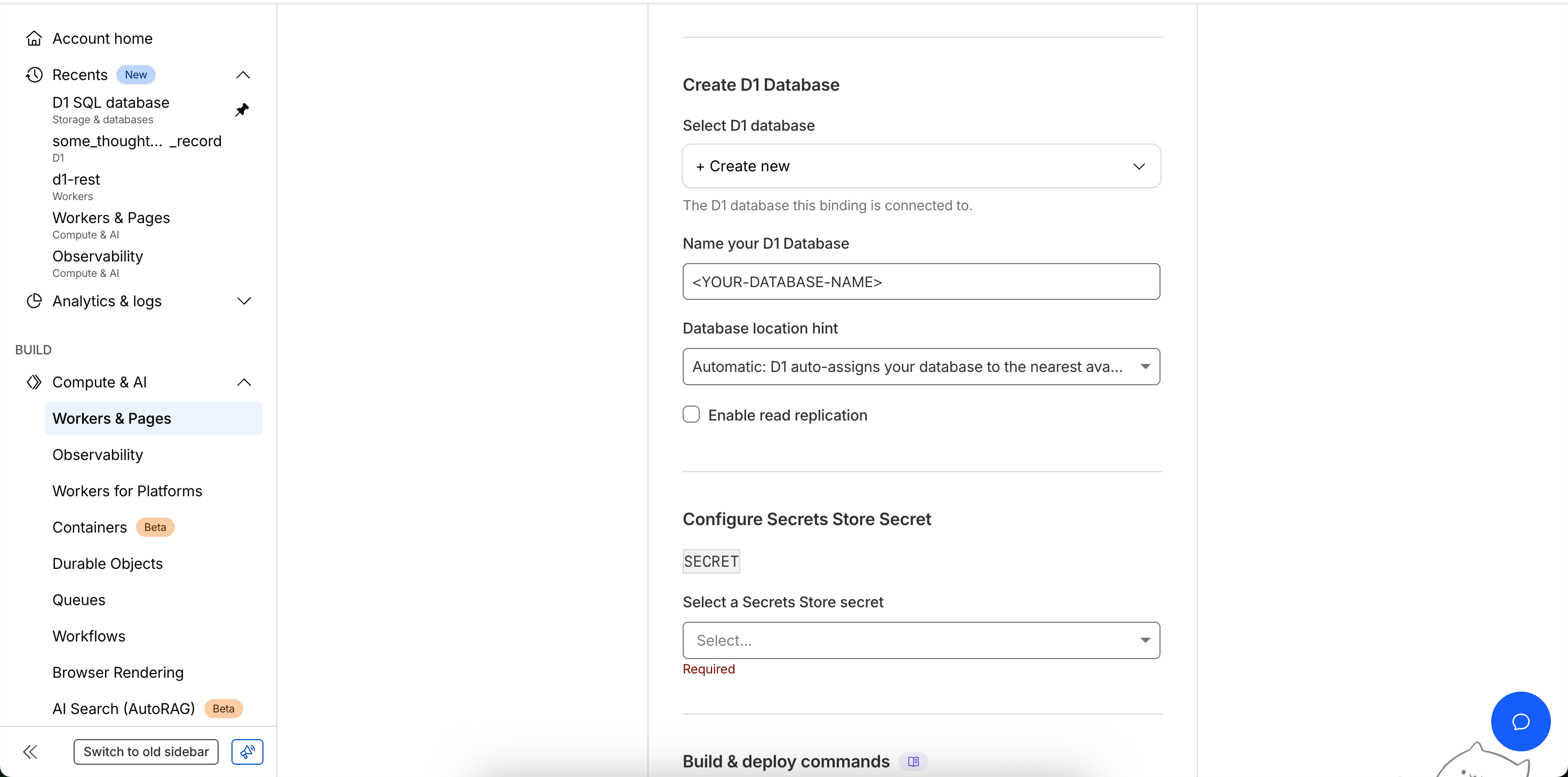Screen dimensions: 1568x777
Task: Click the Analytics & logs pie icon
Action: pos(34,301)
